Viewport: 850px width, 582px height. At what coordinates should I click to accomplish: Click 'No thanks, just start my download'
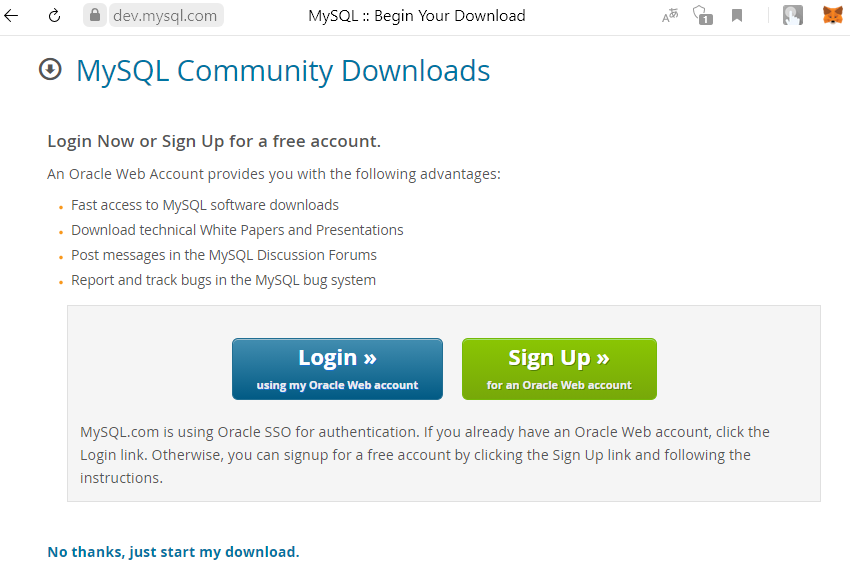(173, 552)
